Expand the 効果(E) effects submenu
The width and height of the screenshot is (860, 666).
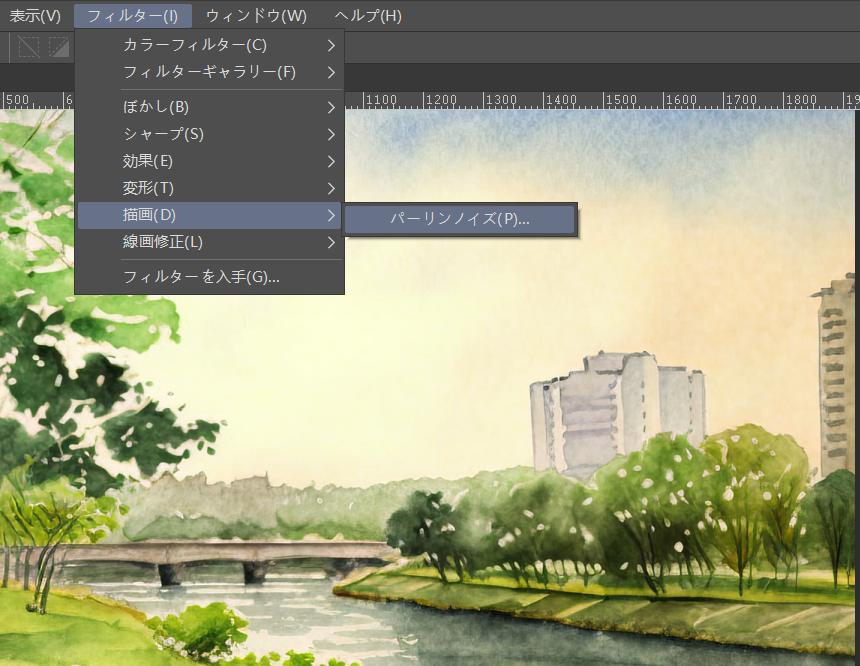coord(210,161)
